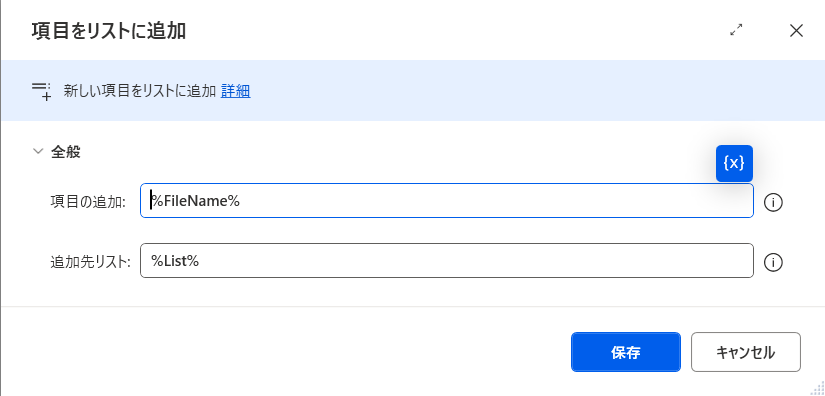Collapse the 全般 section chevron
Image resolution: width=825 pixels, height=396 pixels.
38,151
